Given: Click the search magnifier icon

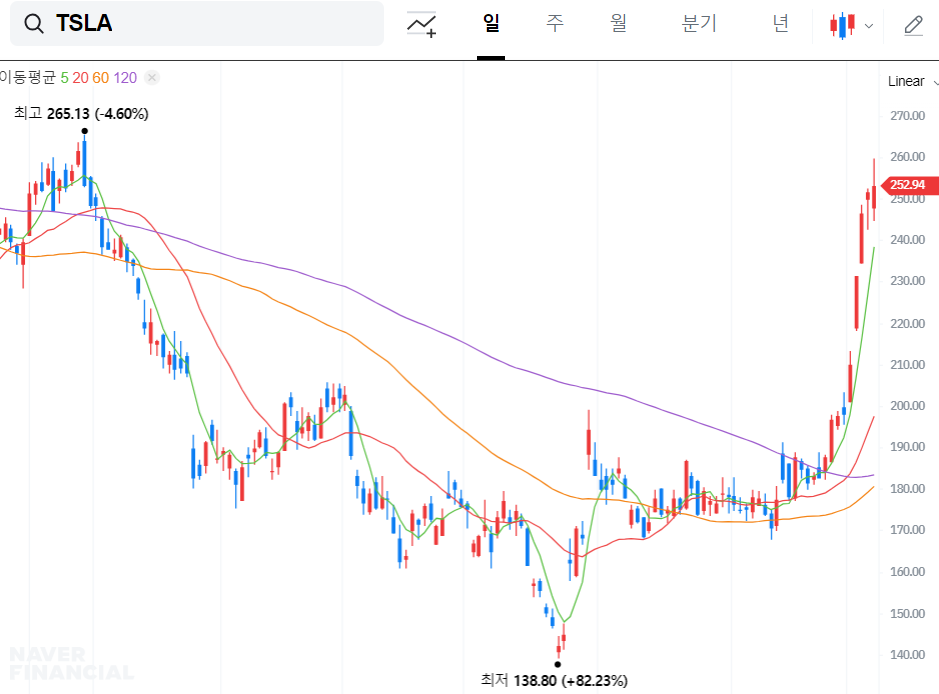Looking at the screenshot, I should (34, 24).
